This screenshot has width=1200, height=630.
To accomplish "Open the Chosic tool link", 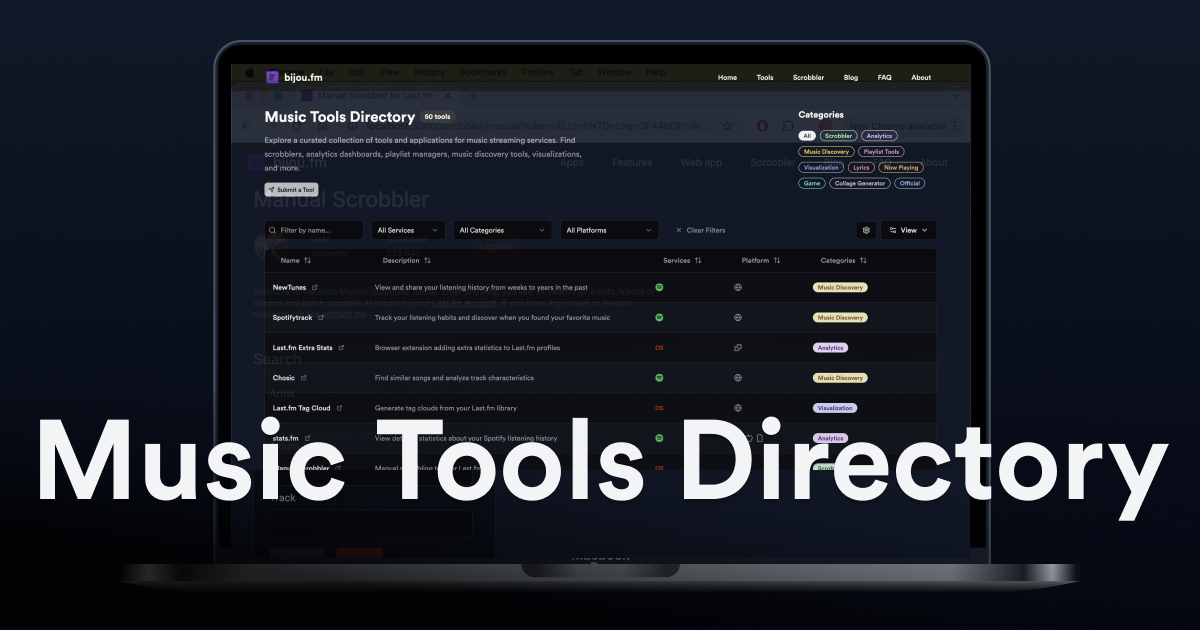I will 284,378.
